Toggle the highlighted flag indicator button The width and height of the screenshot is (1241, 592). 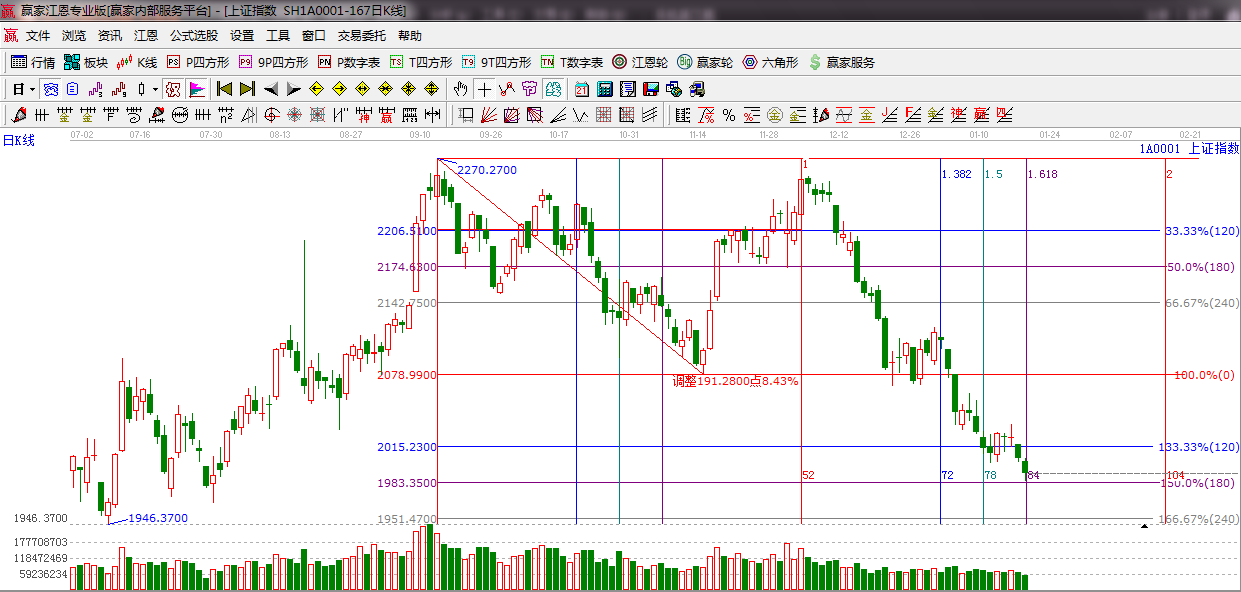tap(197, 89)
